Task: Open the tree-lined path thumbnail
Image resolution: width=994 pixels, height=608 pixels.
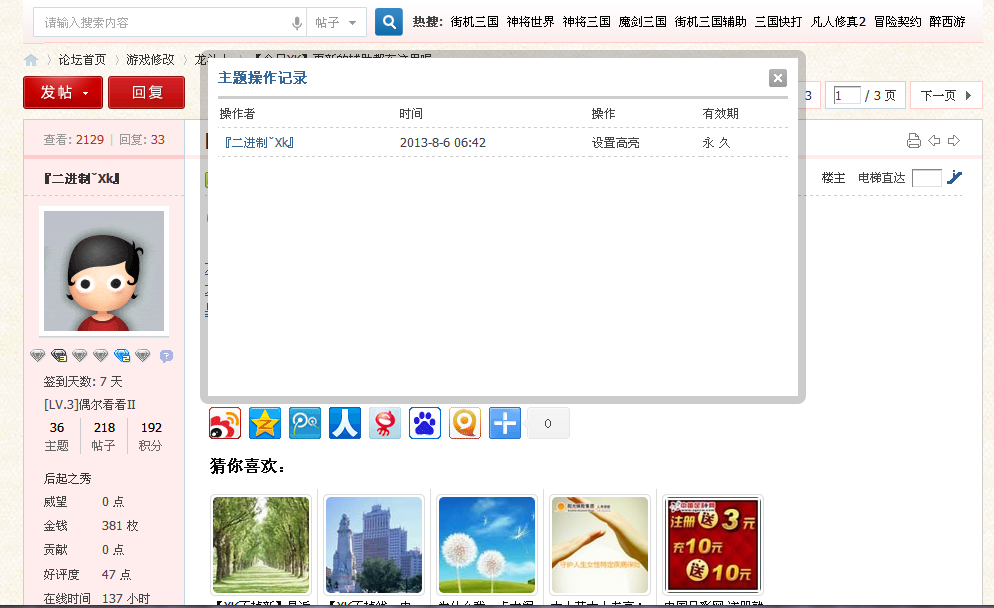Action: pyautogui.click(x=261, y=545)
